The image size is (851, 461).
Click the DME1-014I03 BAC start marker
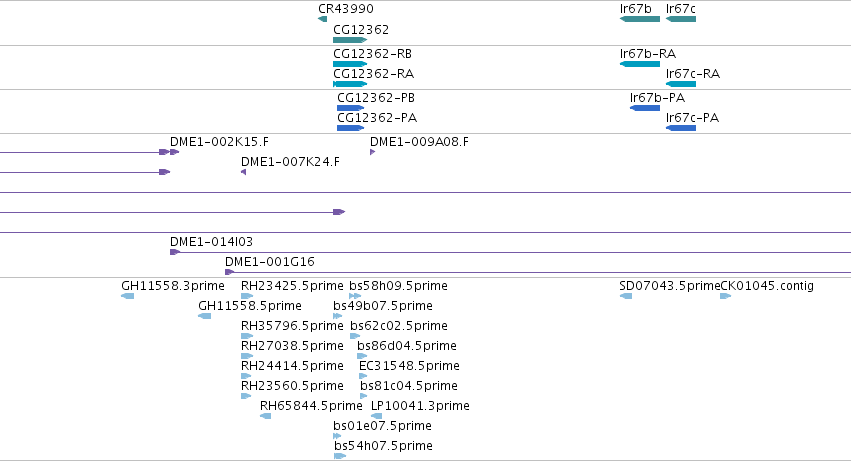(x=175, y=252)
